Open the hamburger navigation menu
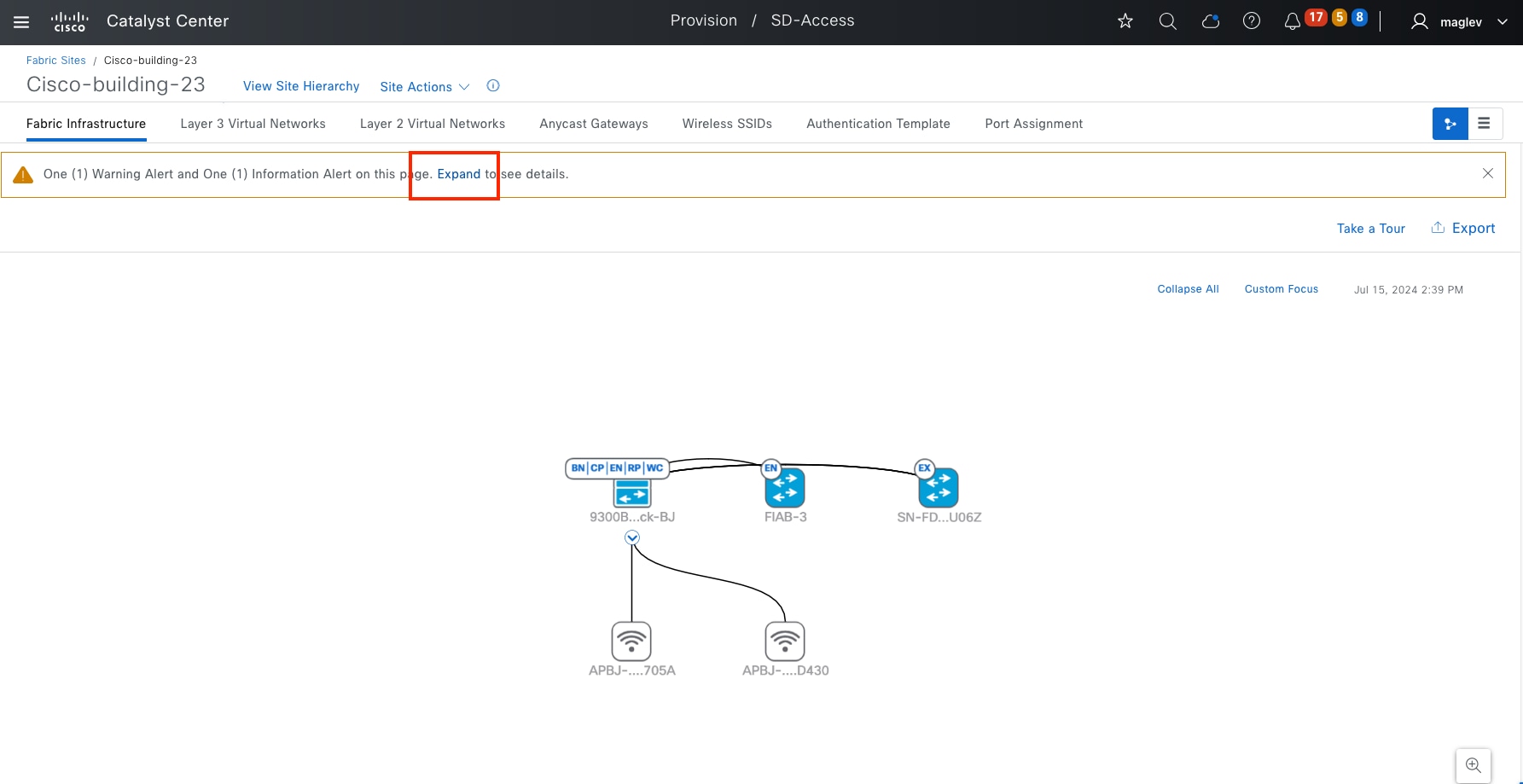 coord(21,22)
